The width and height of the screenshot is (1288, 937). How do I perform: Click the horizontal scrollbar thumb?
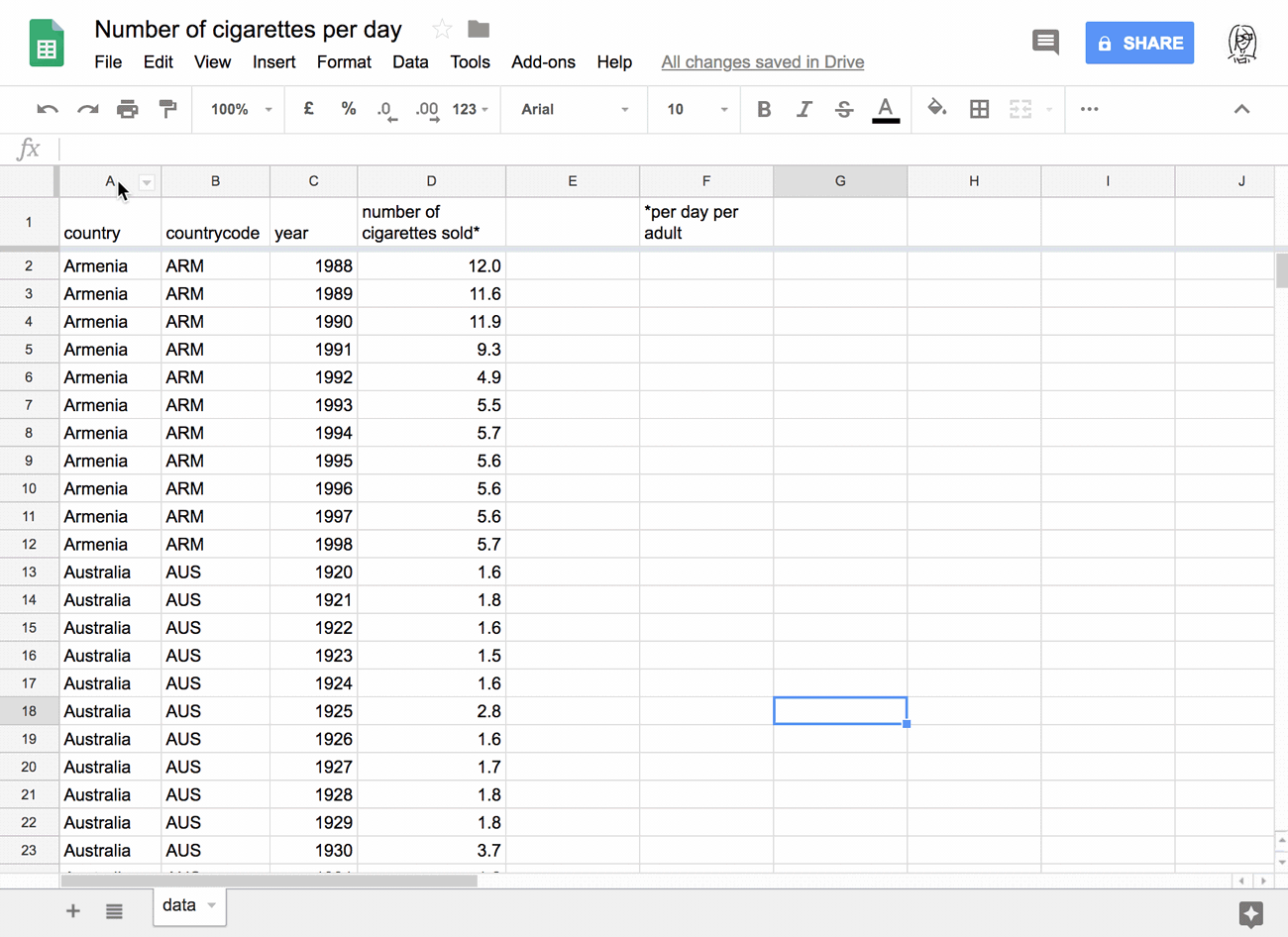[x=269, y=881]
